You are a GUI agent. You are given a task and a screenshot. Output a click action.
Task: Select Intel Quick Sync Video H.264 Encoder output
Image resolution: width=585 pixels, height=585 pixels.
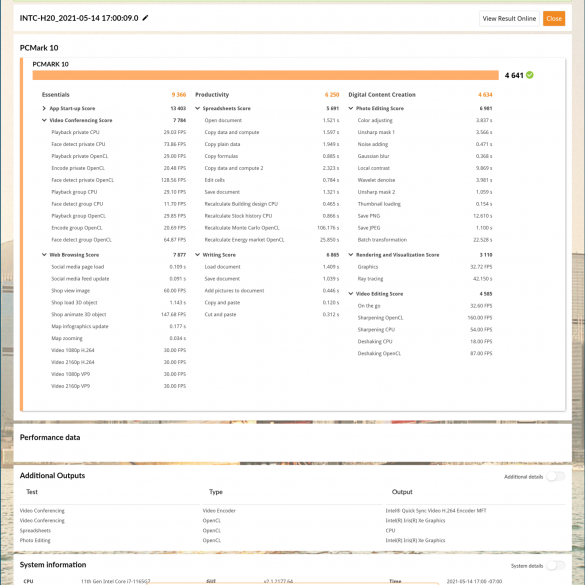(x=436, y=510)
